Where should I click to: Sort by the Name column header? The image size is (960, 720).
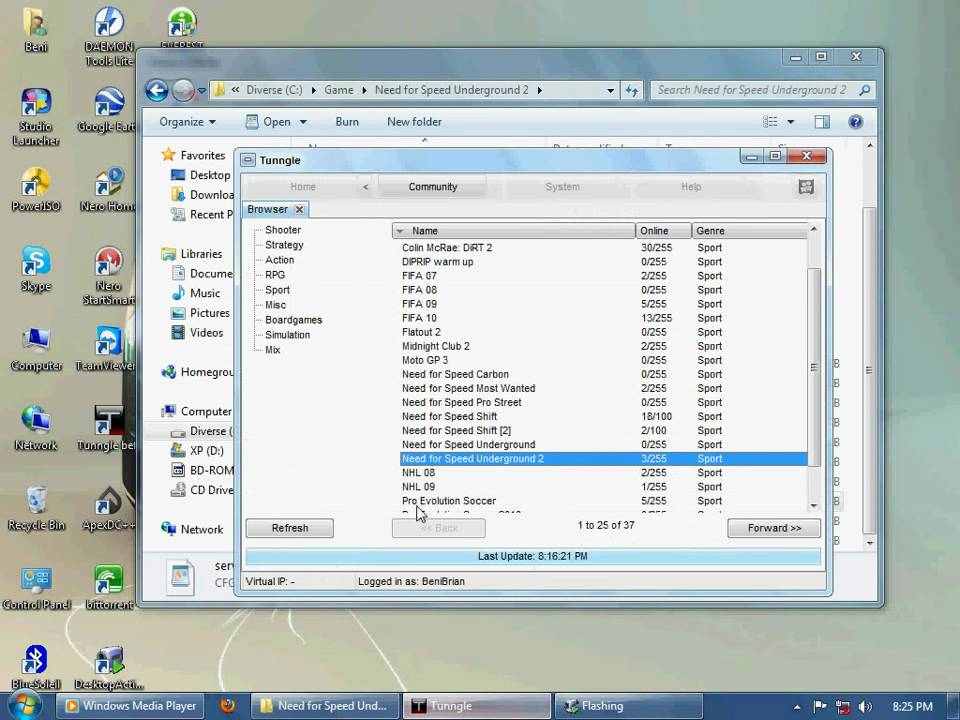click(514, 231)
